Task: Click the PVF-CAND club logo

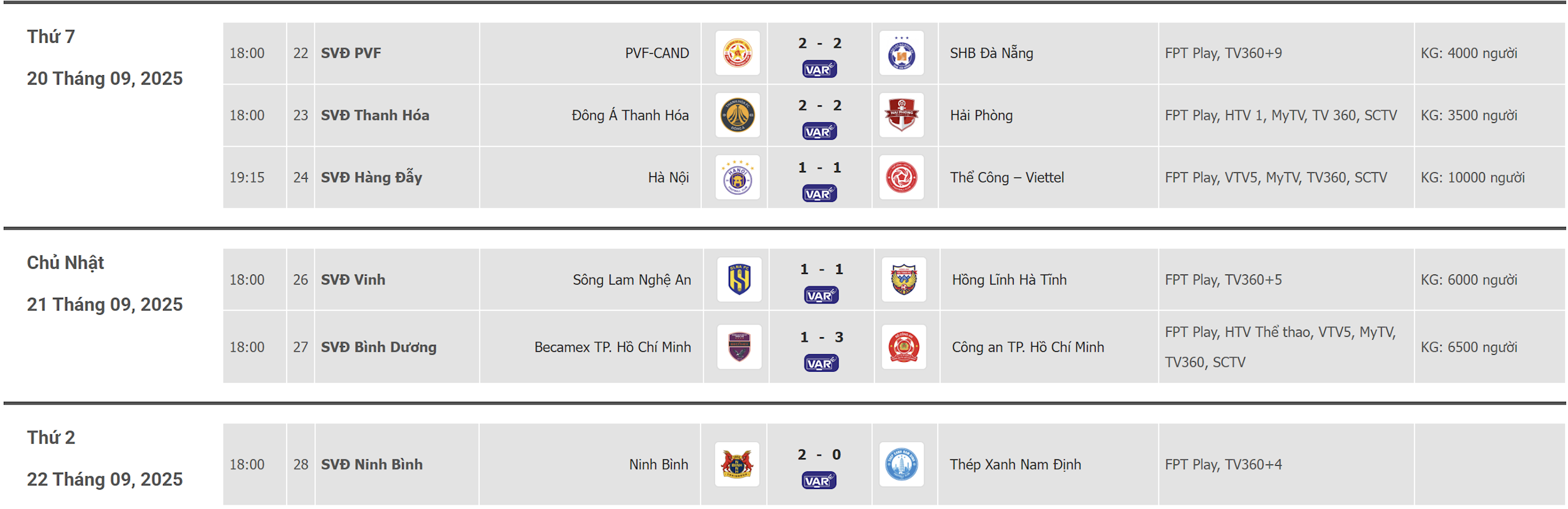Action: click(x=738, y=53)
